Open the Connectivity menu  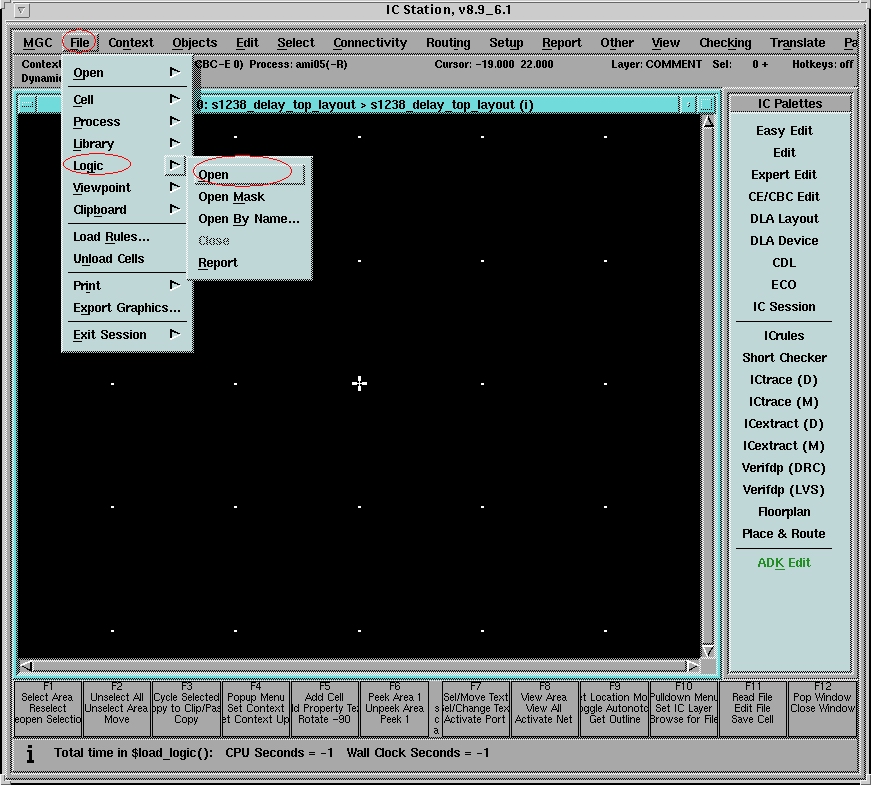click(x=370, y=43)
